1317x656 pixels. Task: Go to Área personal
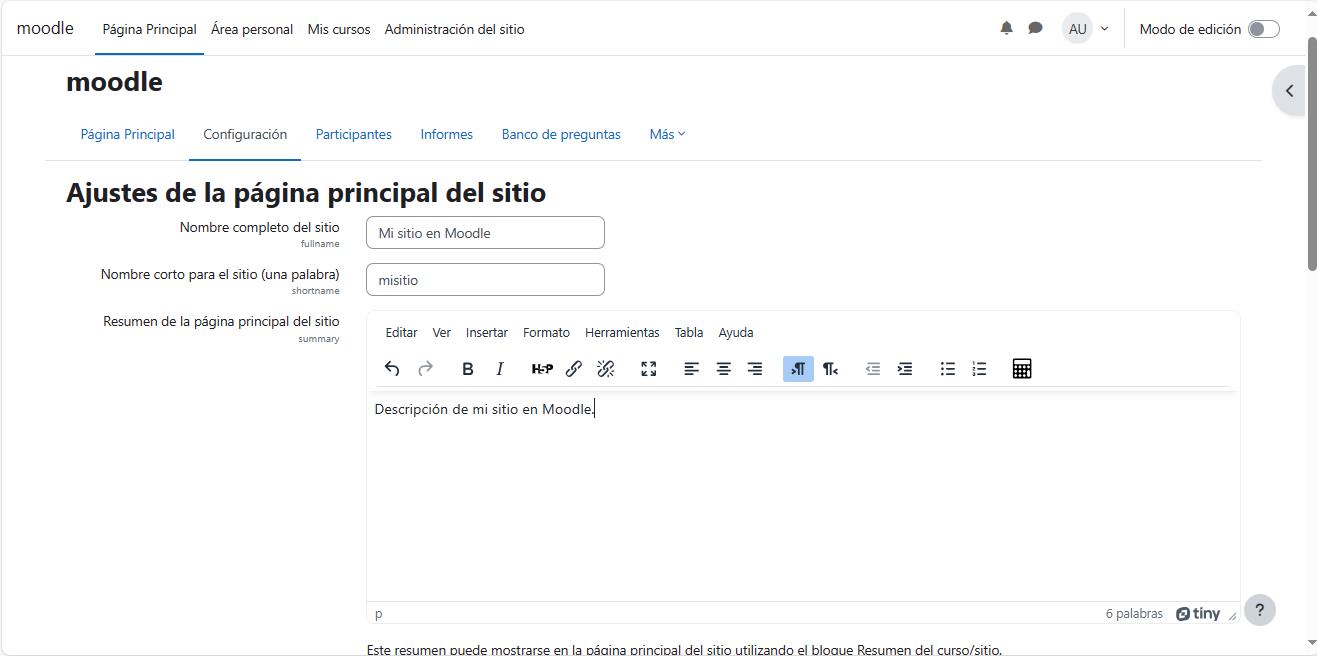pos(252,29)
